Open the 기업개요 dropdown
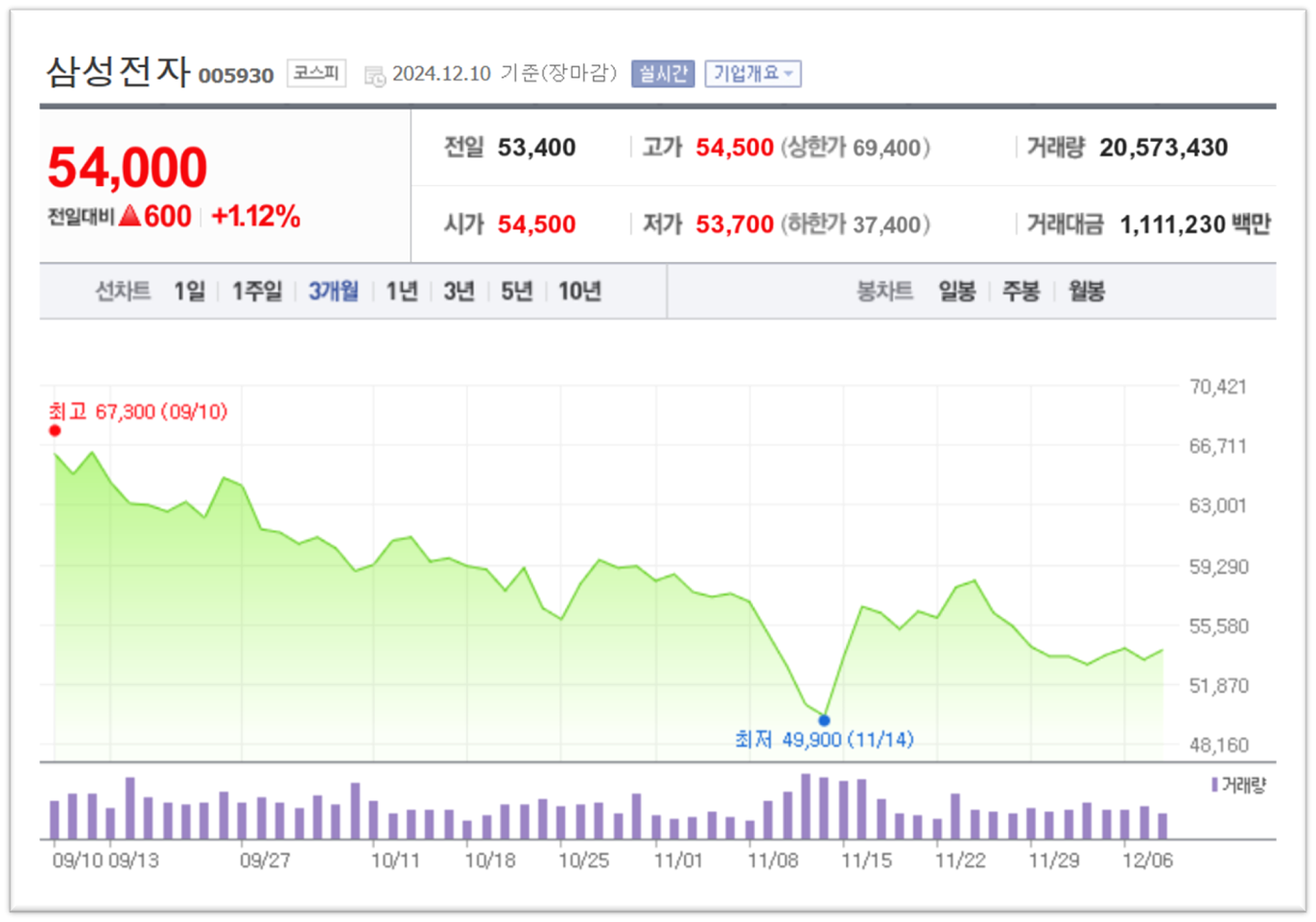Screen dimensions: 1316x922 [753, 74]
